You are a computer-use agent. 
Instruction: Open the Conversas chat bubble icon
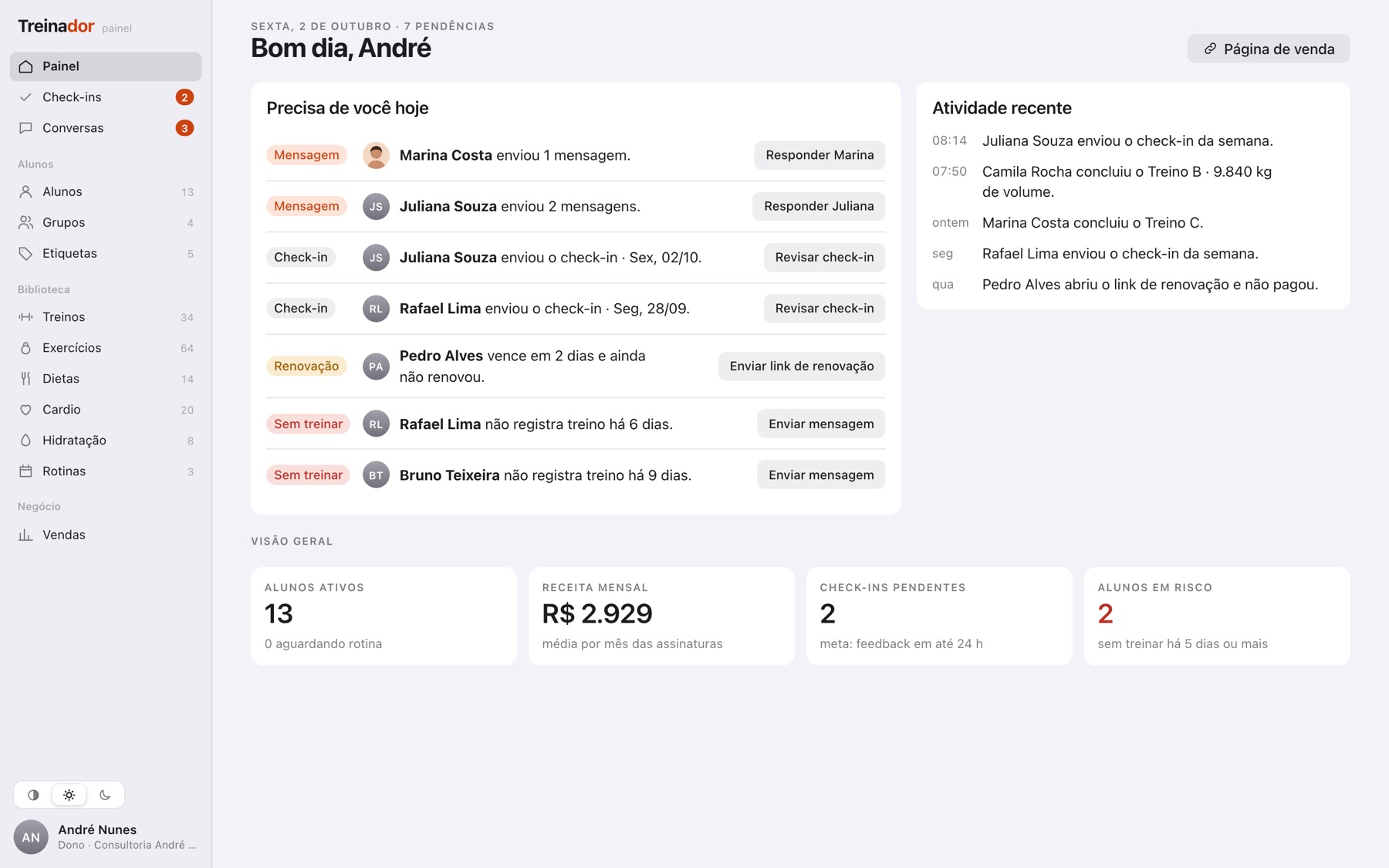click(x=25, y=128)
